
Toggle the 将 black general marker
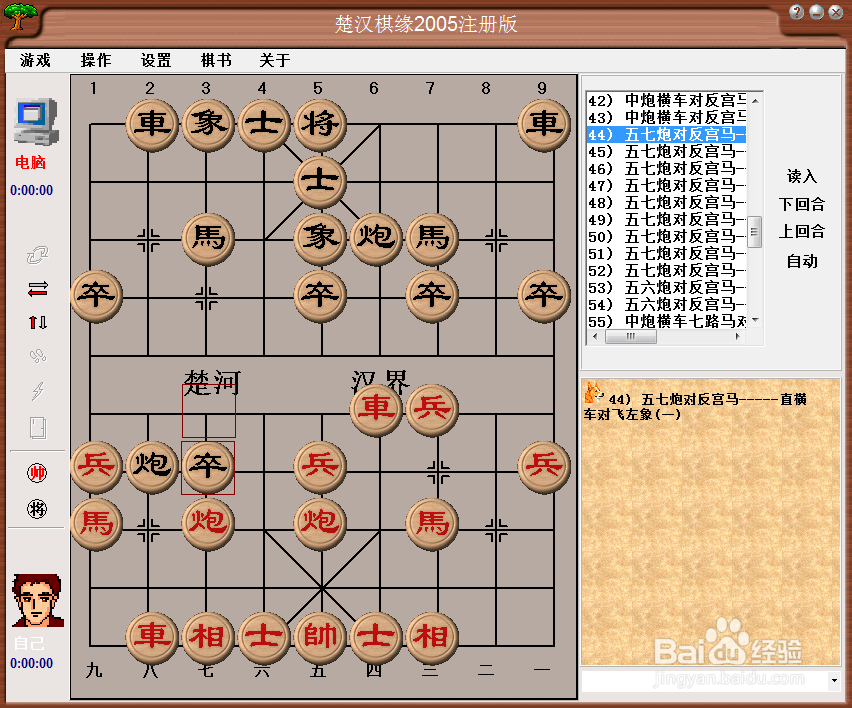pyautogui.click(x=36, y=508)
